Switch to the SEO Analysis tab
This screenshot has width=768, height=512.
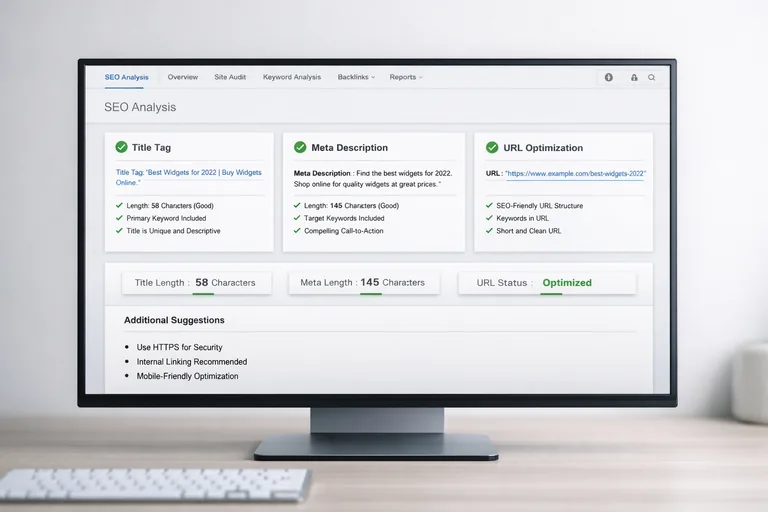coord(126,77)
